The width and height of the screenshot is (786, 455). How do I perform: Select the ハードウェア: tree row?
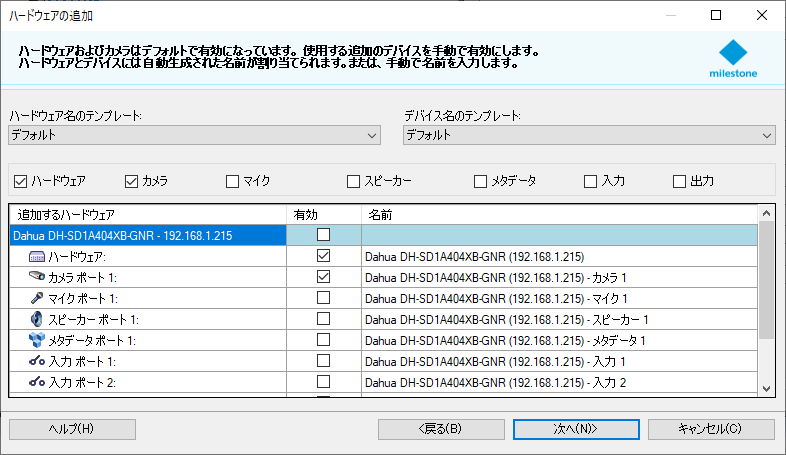click(148, 257)
